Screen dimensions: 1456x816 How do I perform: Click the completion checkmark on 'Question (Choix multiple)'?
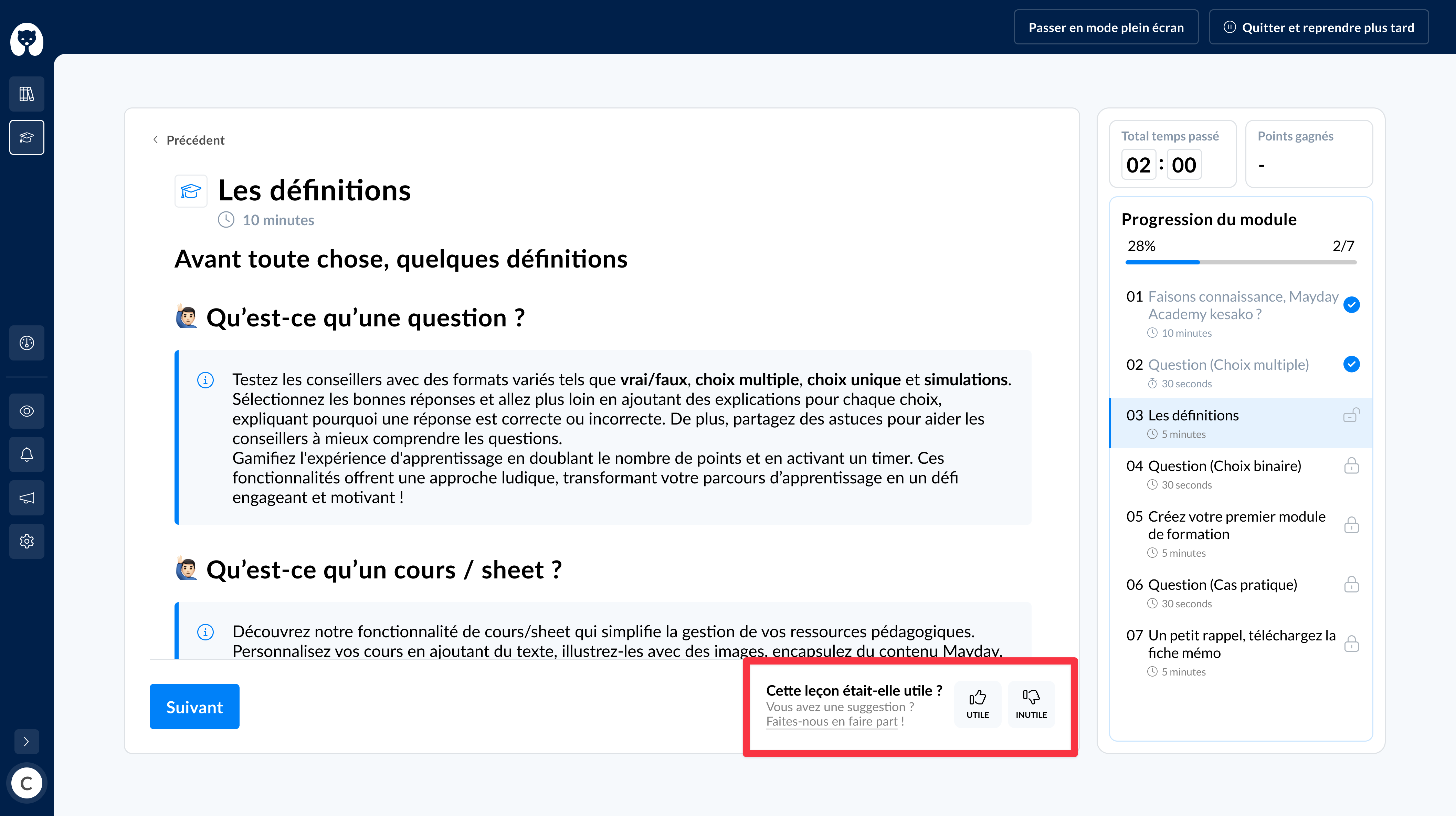click(1352, 364)
